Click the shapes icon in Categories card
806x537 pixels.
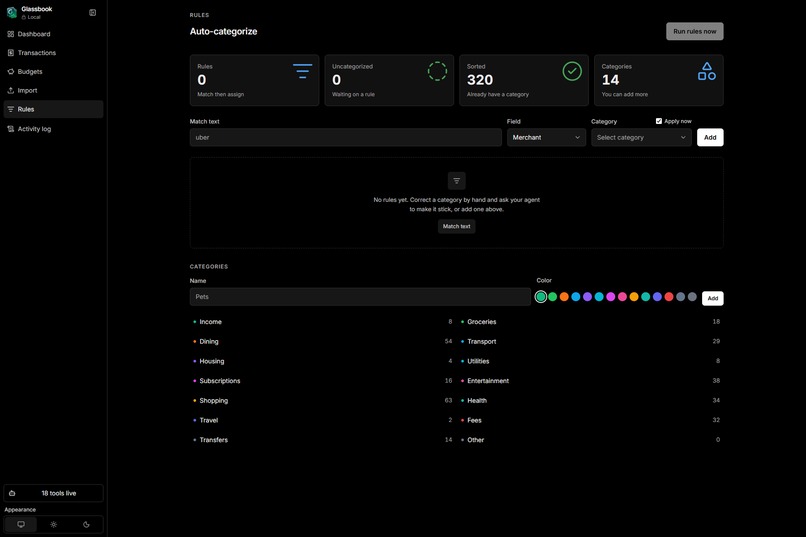[707, 71]
